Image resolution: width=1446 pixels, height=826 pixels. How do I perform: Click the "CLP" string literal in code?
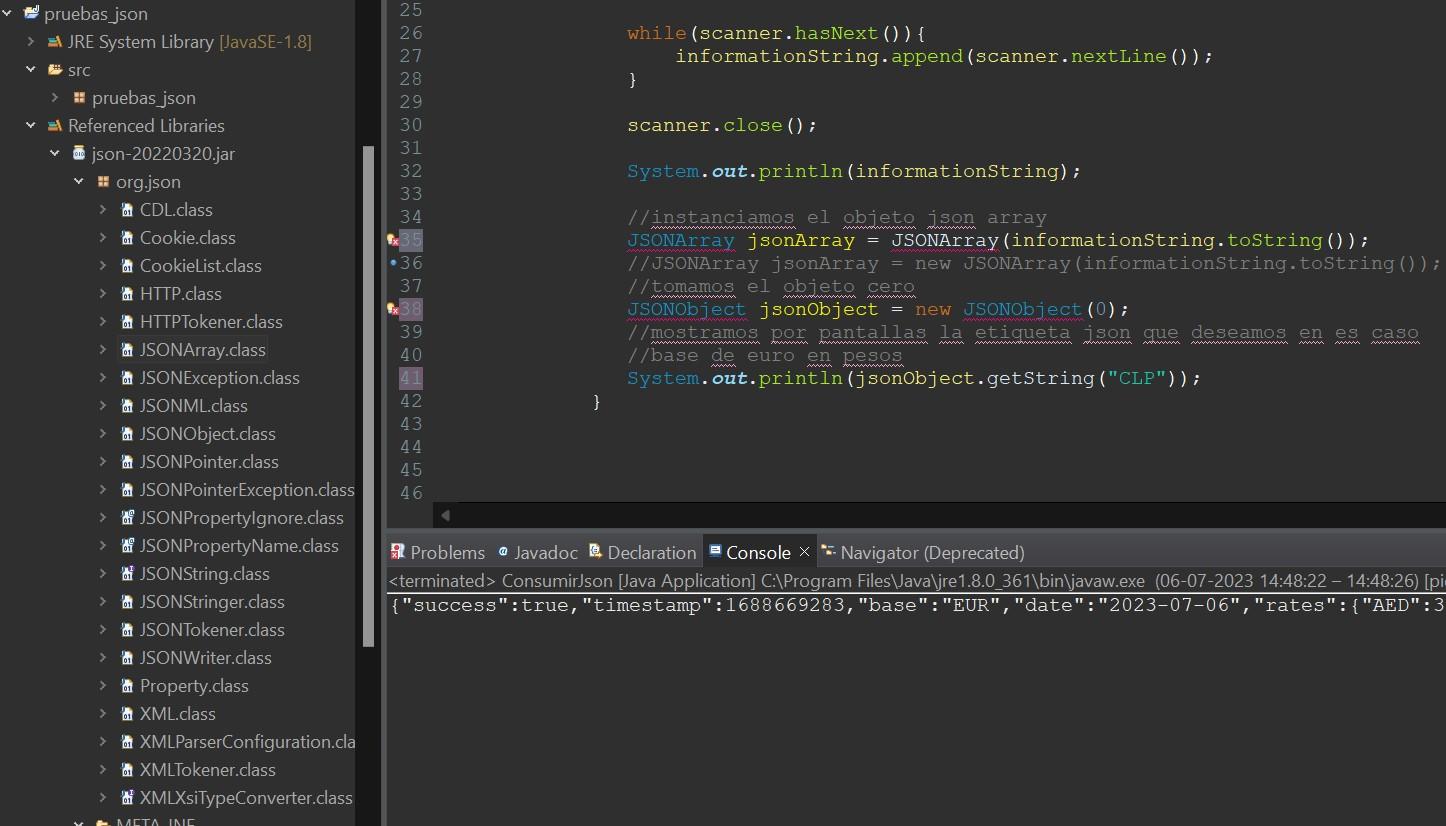1136,378
